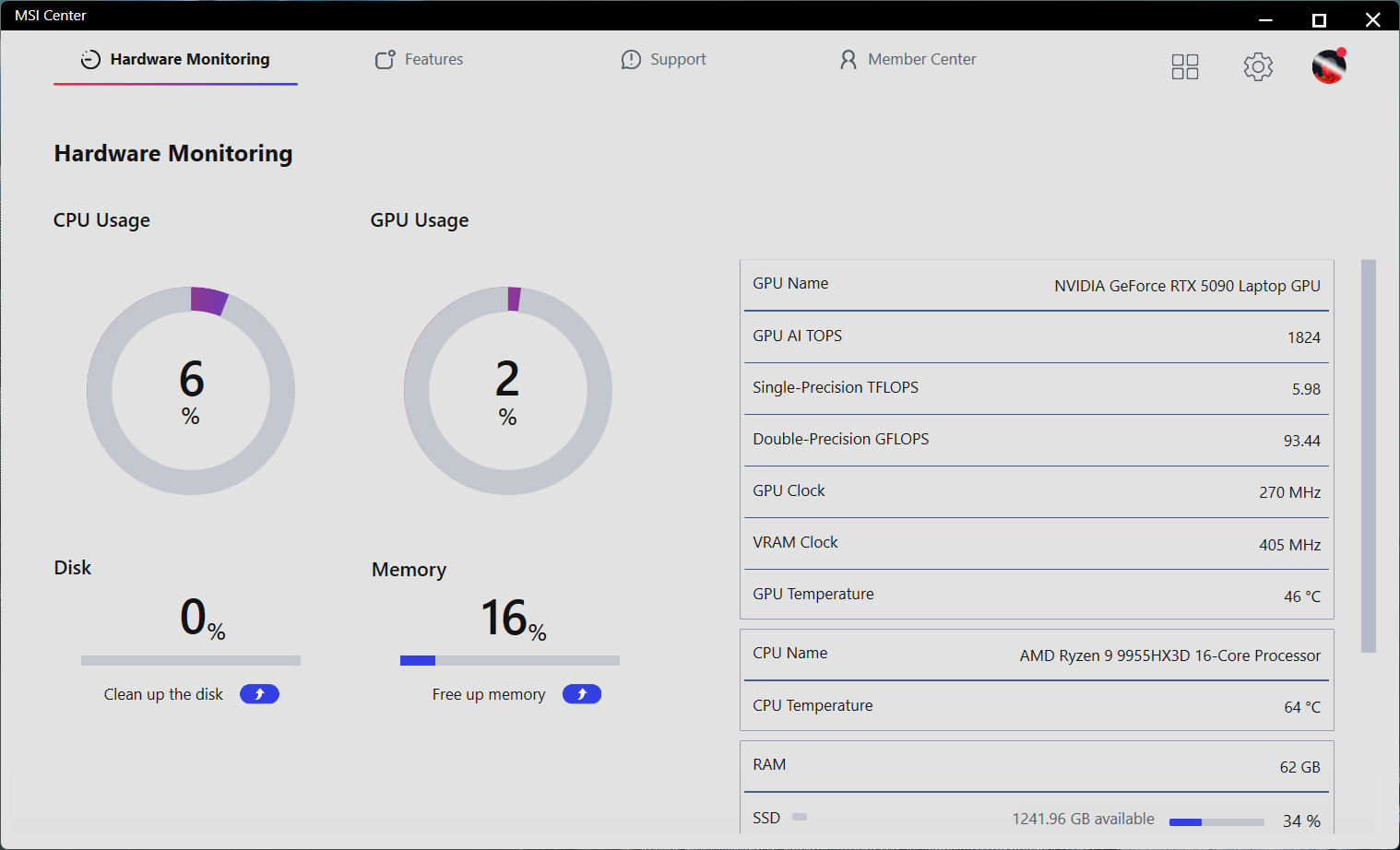Open the Support tab
1400x850 pixels.
point(663,59)
